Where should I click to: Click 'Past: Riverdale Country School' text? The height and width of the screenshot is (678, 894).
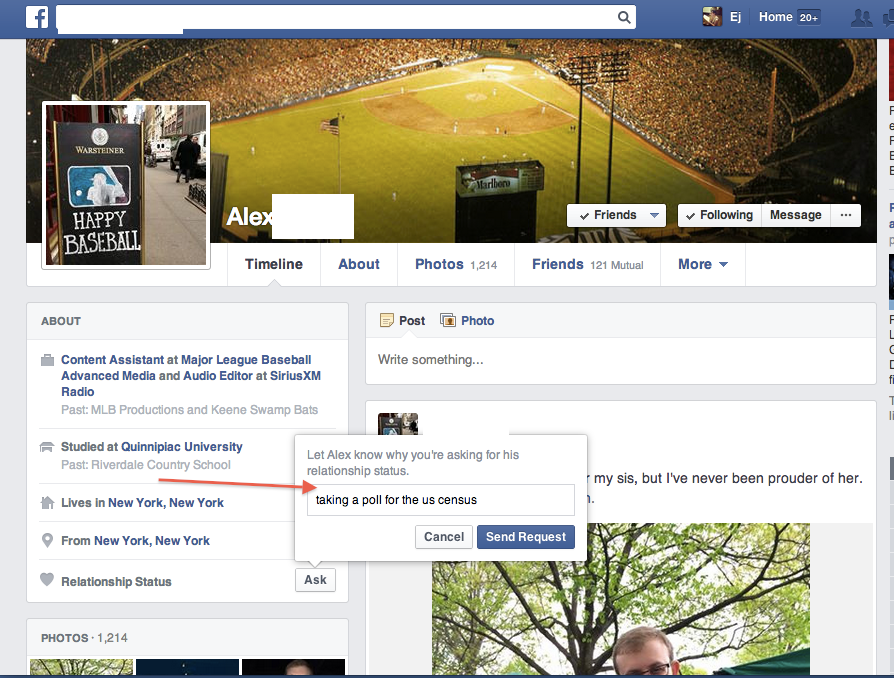[x=146, y=465]
